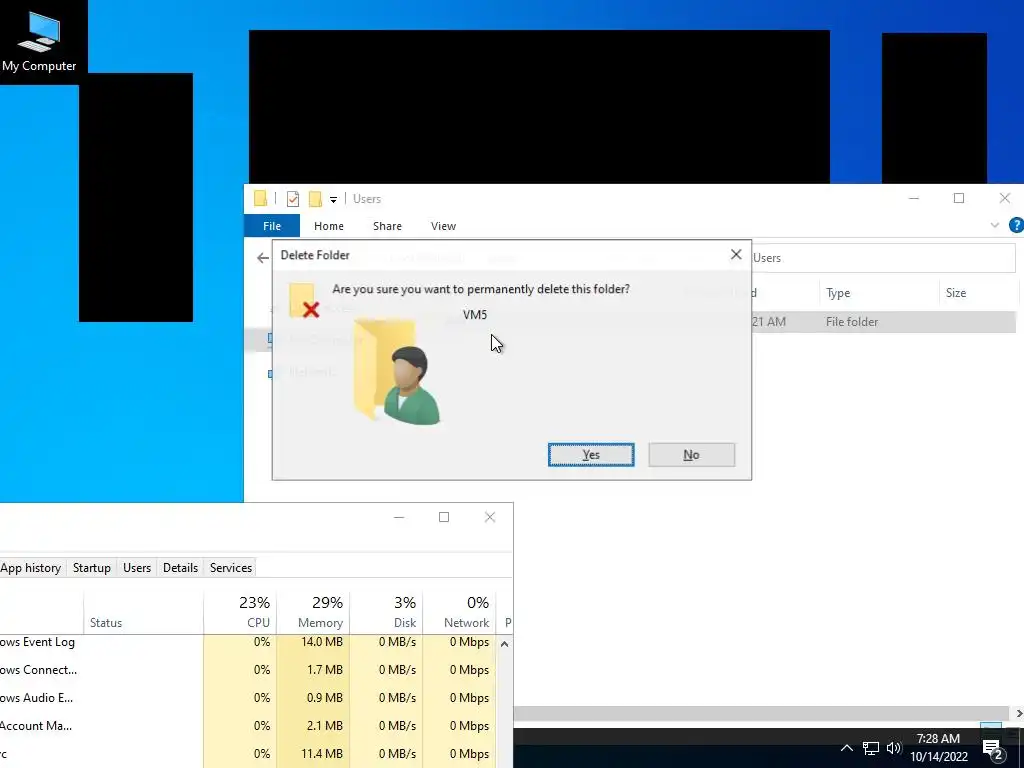Sort processes by the CPU column

(240, 613)
